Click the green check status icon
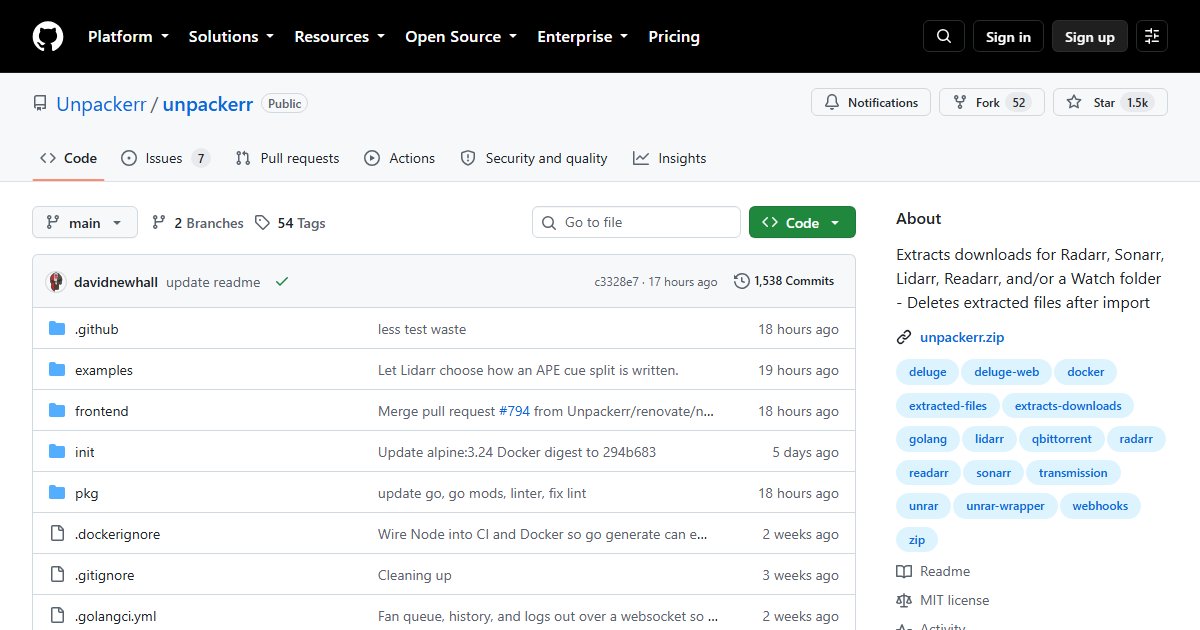Image resolution: width=1200 pixels, height=630 pixels. pos(282,282)
